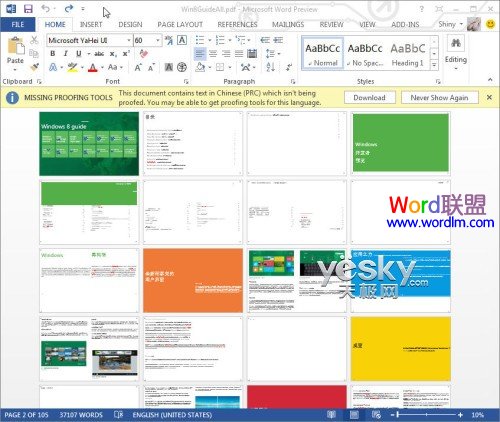Viewport: 500px width, 422px height.
Task: Click Web Layout view icon in status bar
Action: (377, 414)
